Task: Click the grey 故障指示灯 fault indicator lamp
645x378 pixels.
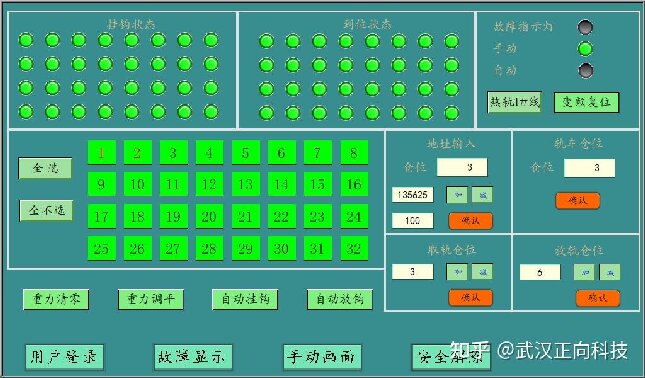Action: point(585,27)
